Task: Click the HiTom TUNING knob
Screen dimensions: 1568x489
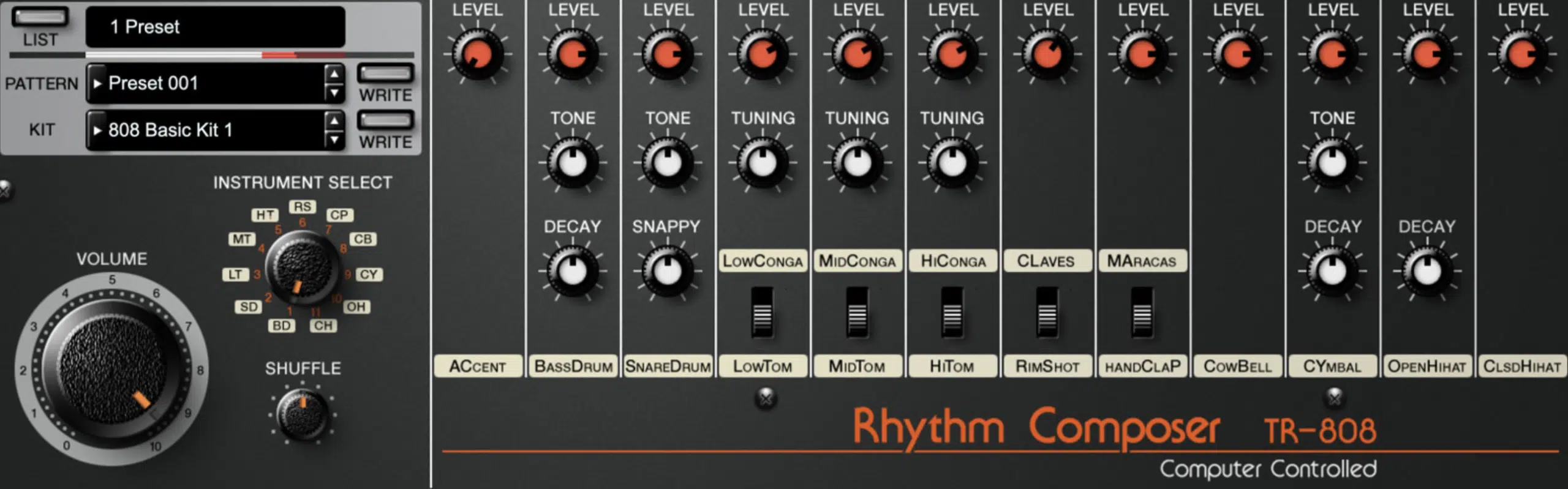Action: (x=952, y=163)
